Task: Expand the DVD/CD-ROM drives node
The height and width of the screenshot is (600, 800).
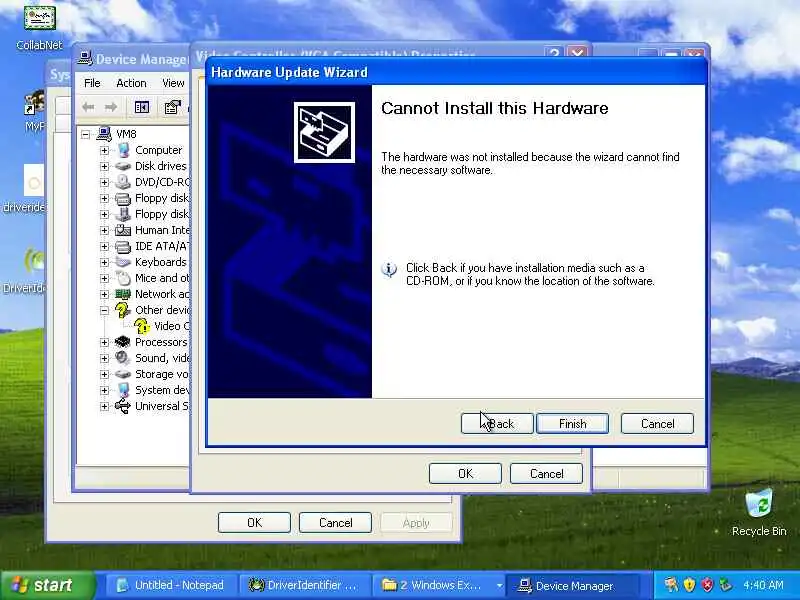Action: [104, 182]
